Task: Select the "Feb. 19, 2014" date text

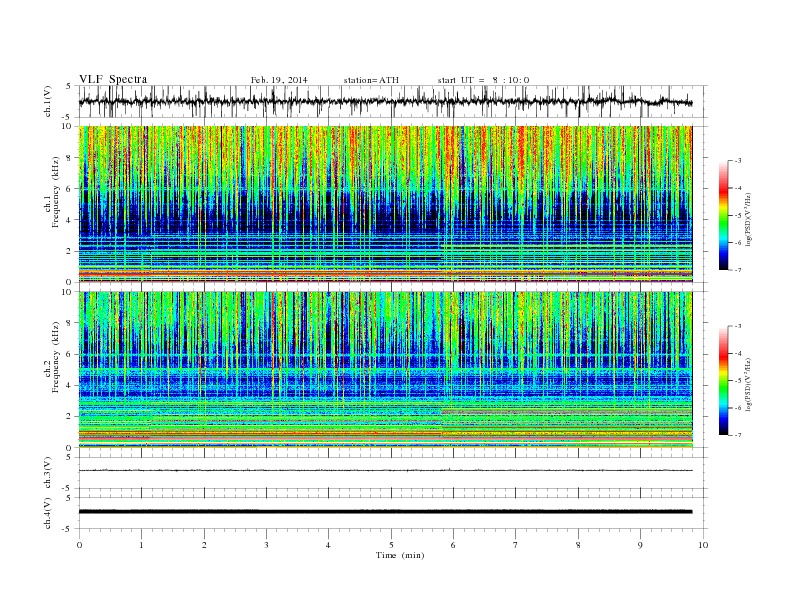Action: click(279, 80)
